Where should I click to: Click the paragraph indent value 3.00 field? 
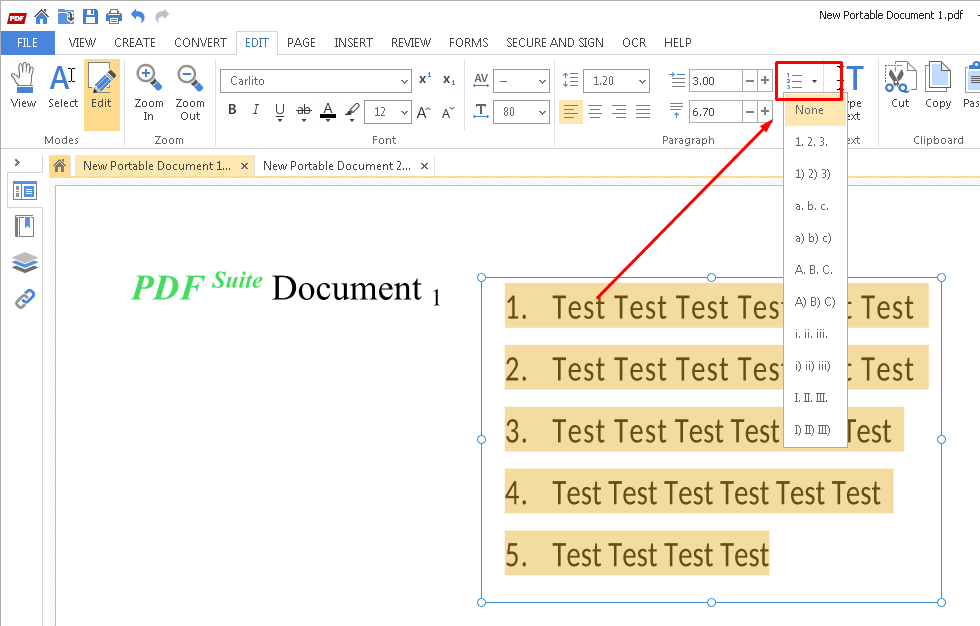[x=715, y=81]
